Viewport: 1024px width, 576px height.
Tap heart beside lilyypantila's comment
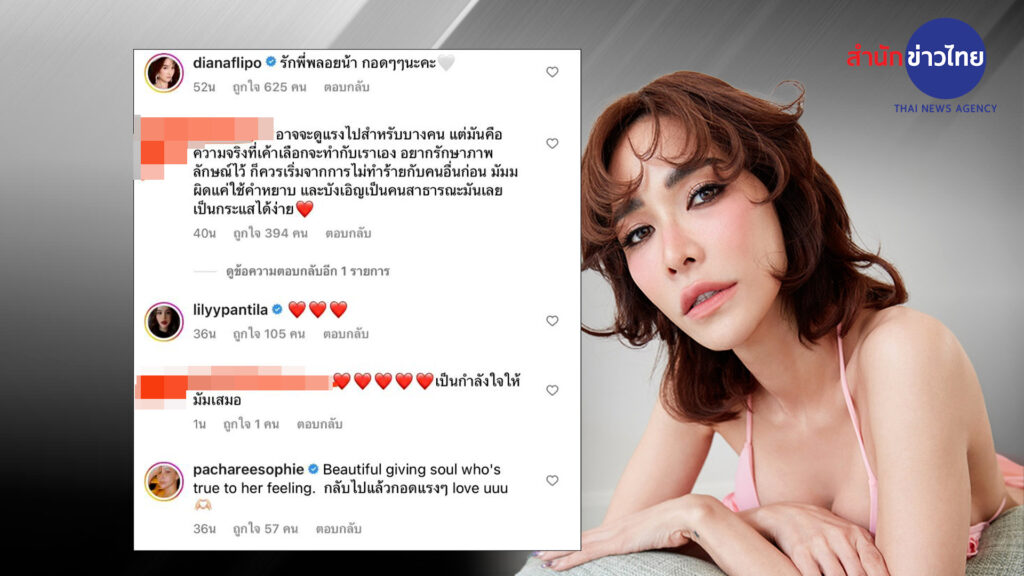point(552,321)
